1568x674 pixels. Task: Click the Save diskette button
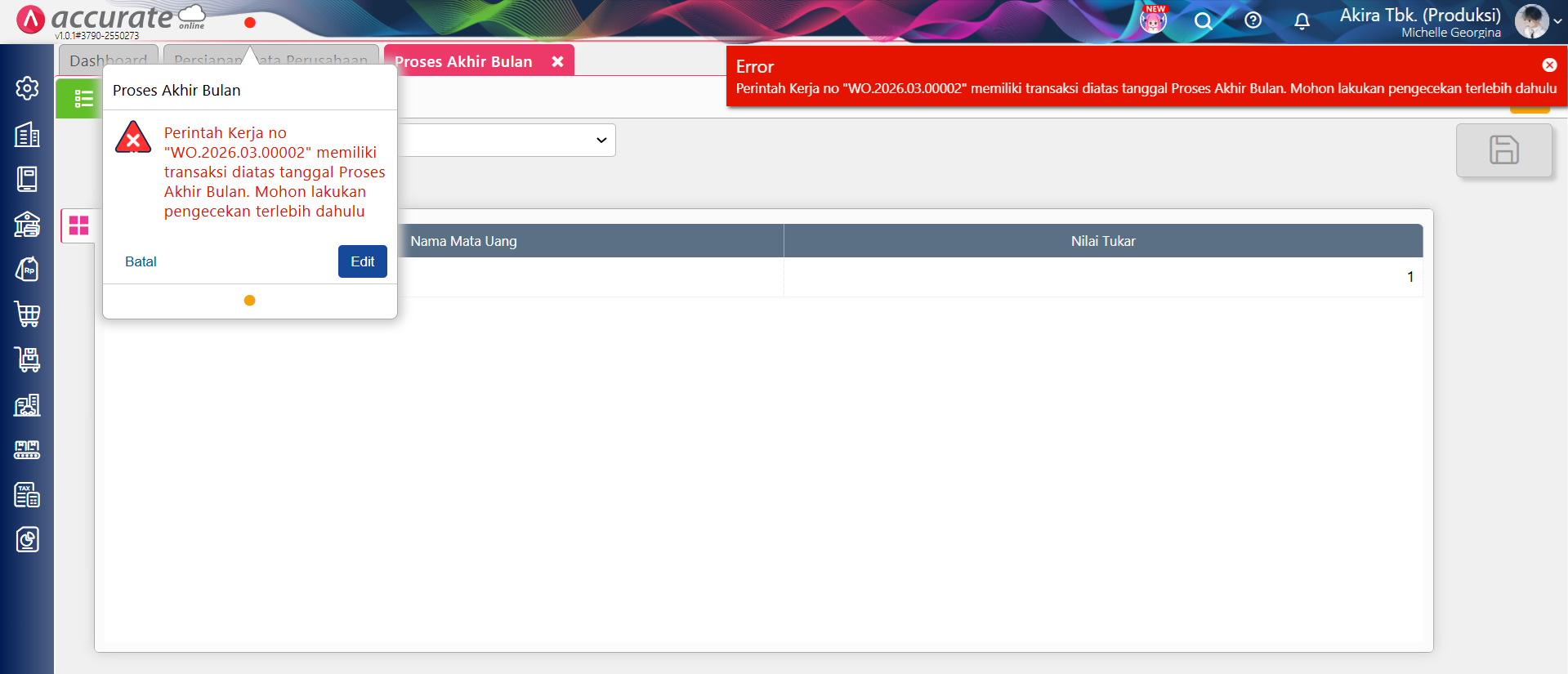(x=1503, y=150)
